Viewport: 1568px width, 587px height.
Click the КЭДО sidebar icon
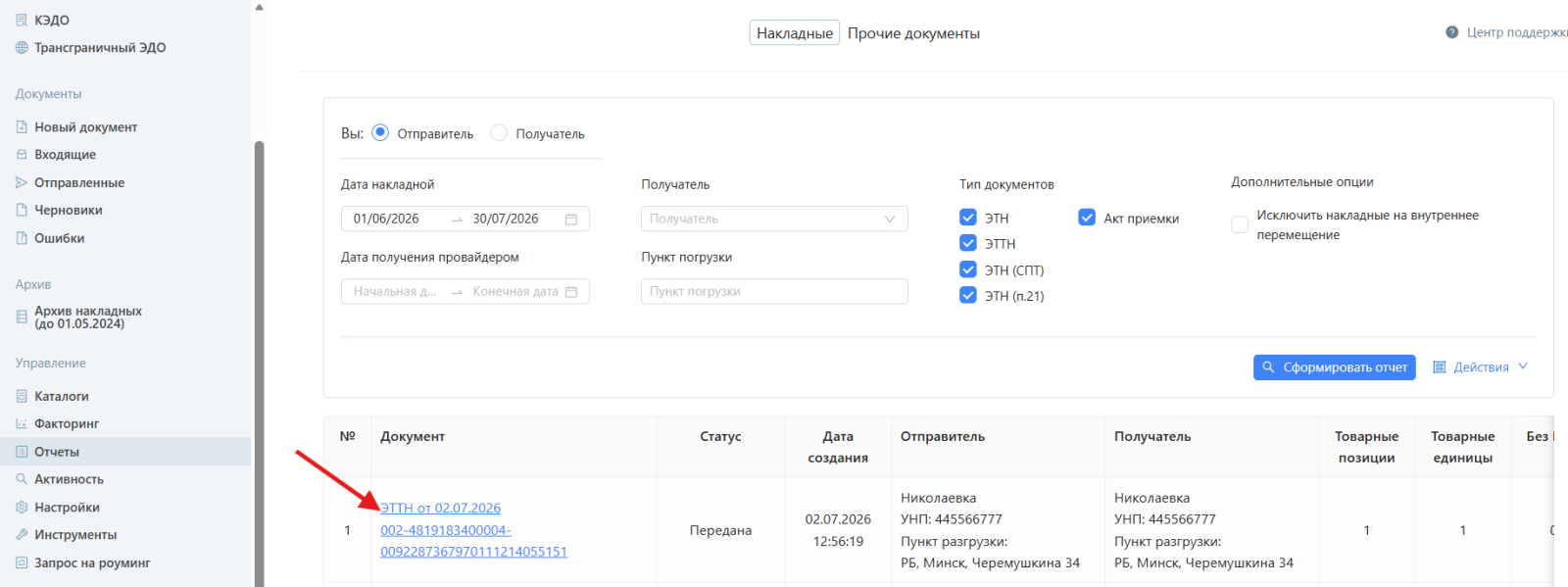click(22, 20)
